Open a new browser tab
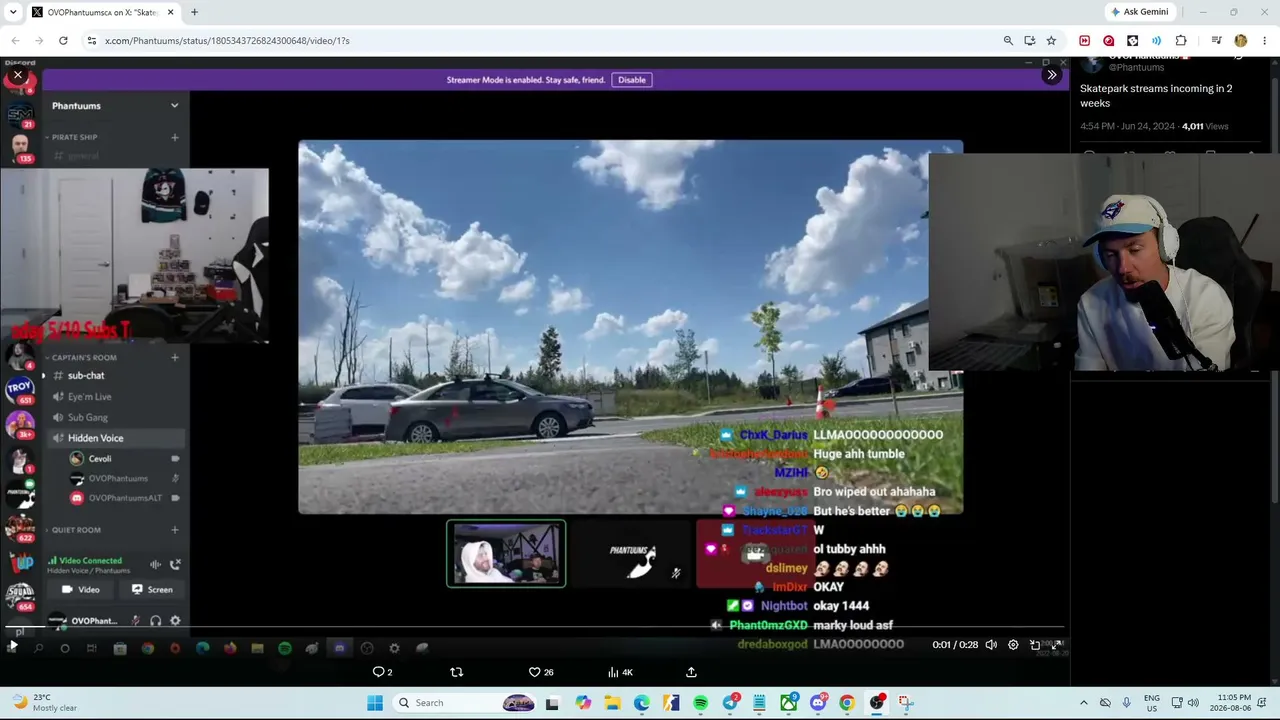The height and width of the screenshot is (720, 1280). (194, 12)
